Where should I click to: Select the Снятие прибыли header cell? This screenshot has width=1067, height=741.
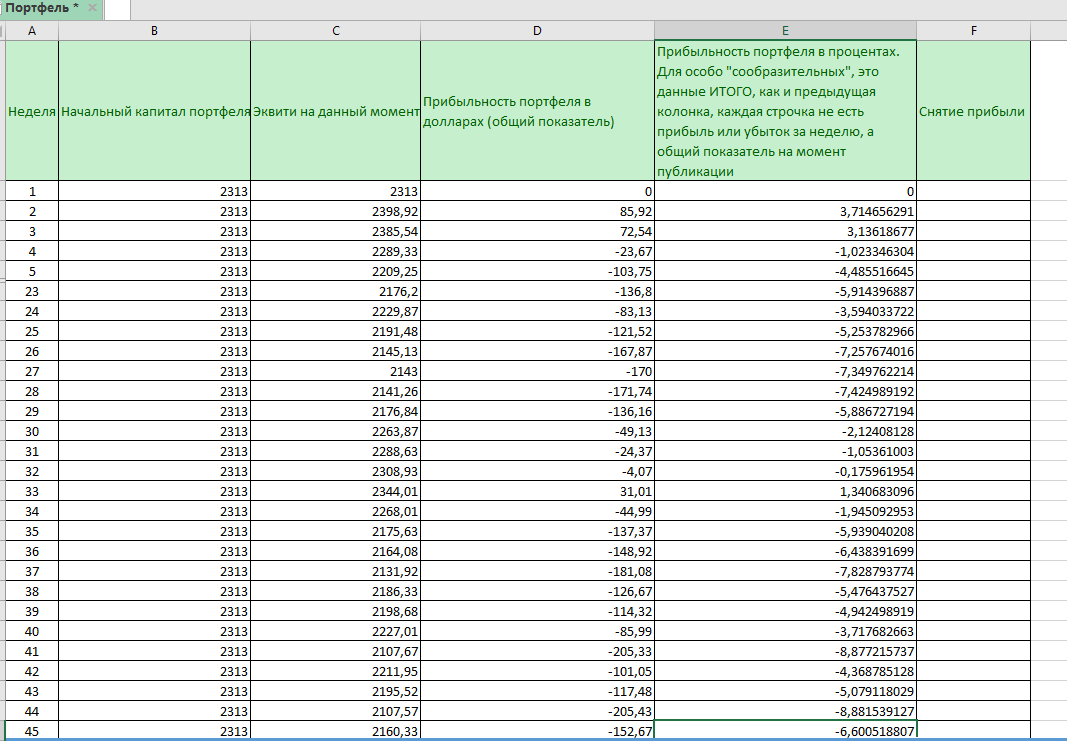coord(973,111)
